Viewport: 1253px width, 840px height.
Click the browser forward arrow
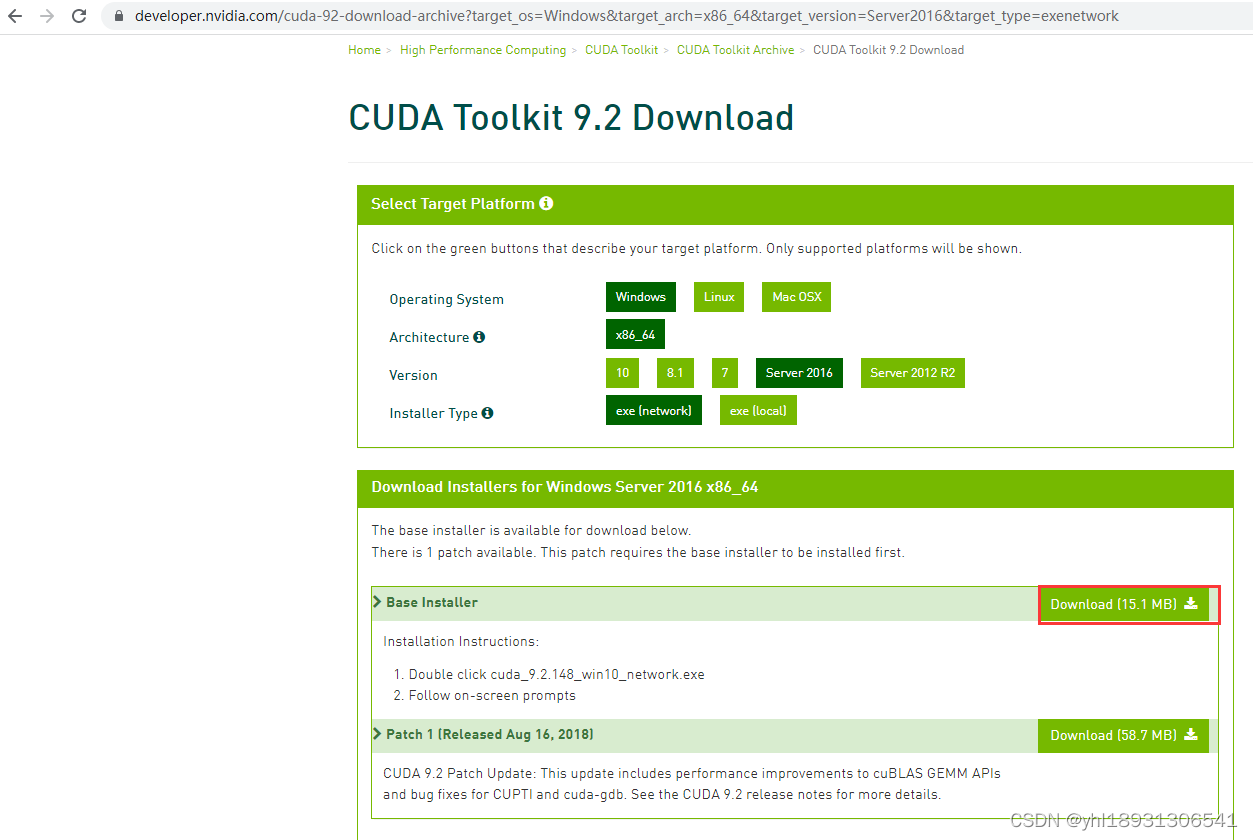click(46, 16)
